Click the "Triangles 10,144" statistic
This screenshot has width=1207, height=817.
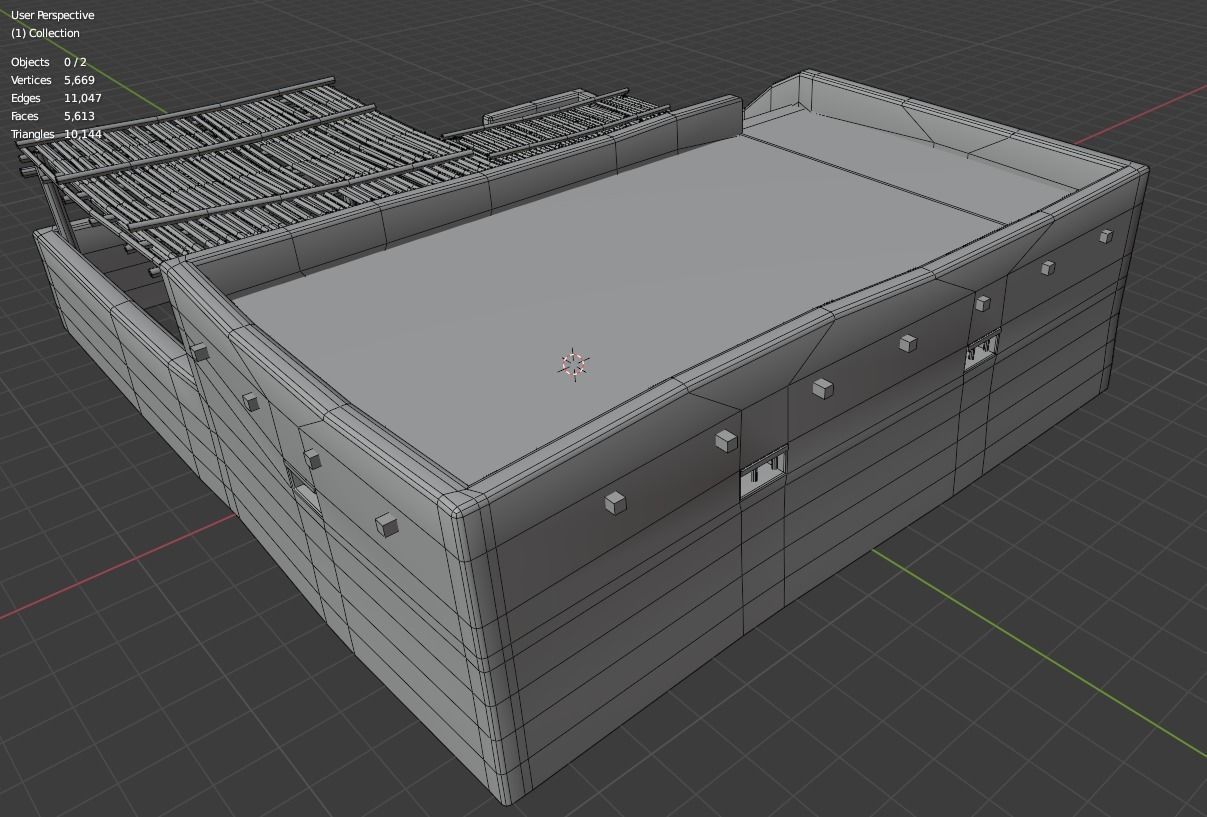click(x=56, y=134)
